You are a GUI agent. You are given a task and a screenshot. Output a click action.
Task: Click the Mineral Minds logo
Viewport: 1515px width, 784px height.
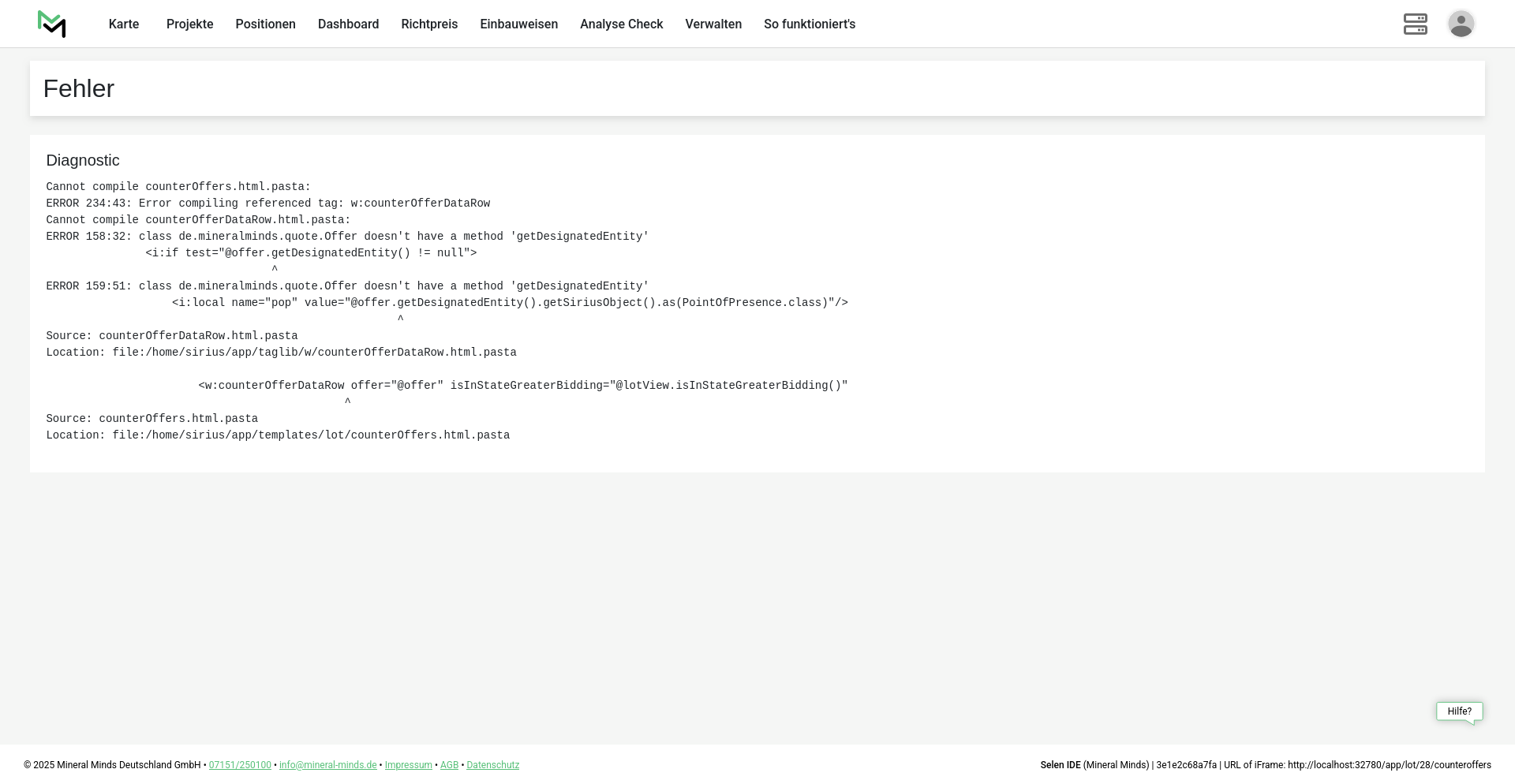[51, 24]
